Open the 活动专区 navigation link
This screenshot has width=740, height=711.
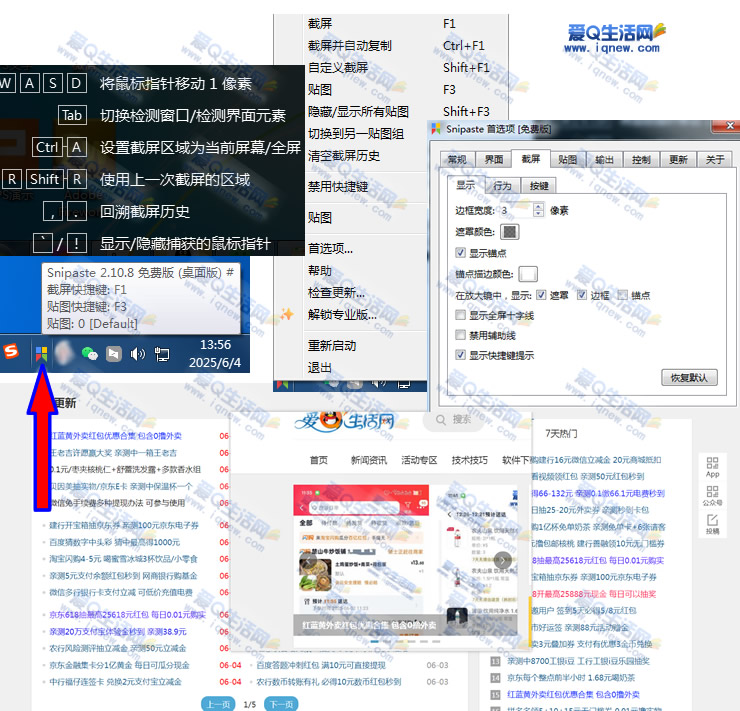[x=419, y=460]
